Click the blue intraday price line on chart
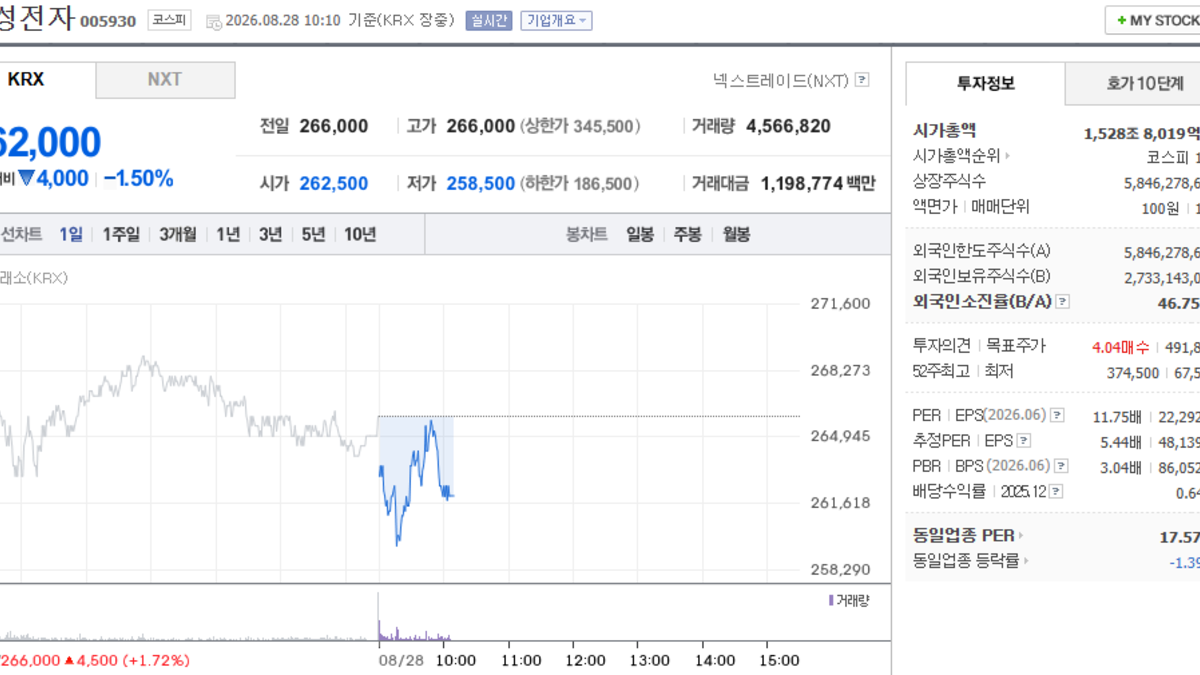The width and height of the screenshot is (1200, 675). [x=414, y=481]
